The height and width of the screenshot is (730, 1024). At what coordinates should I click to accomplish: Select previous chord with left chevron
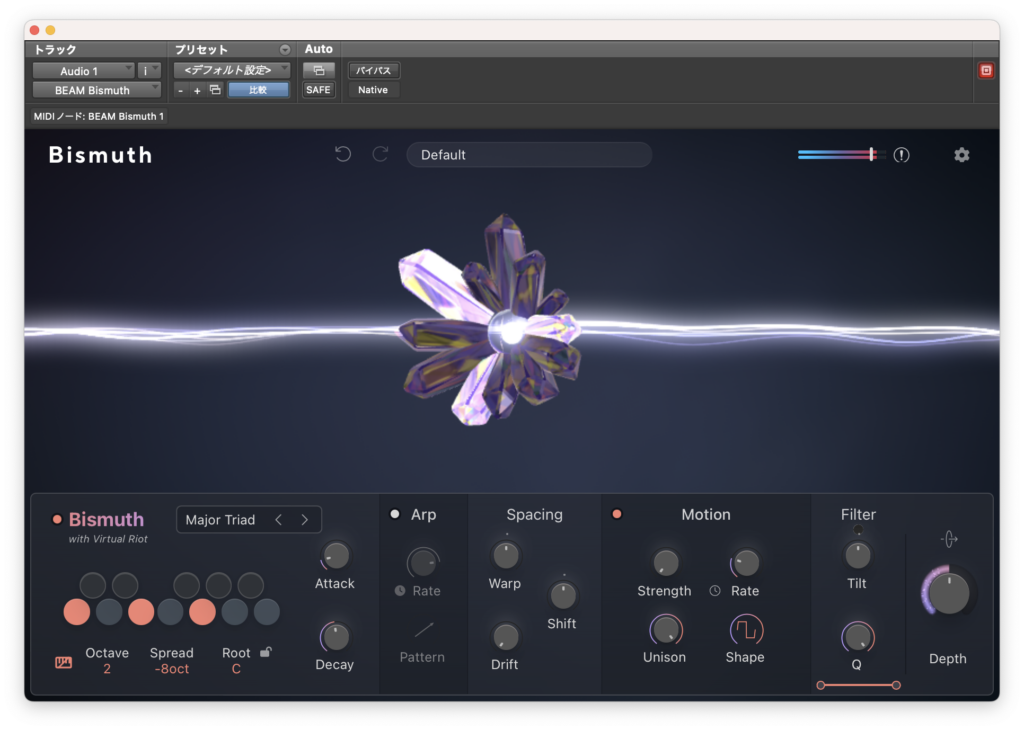[x=279, y=520]
